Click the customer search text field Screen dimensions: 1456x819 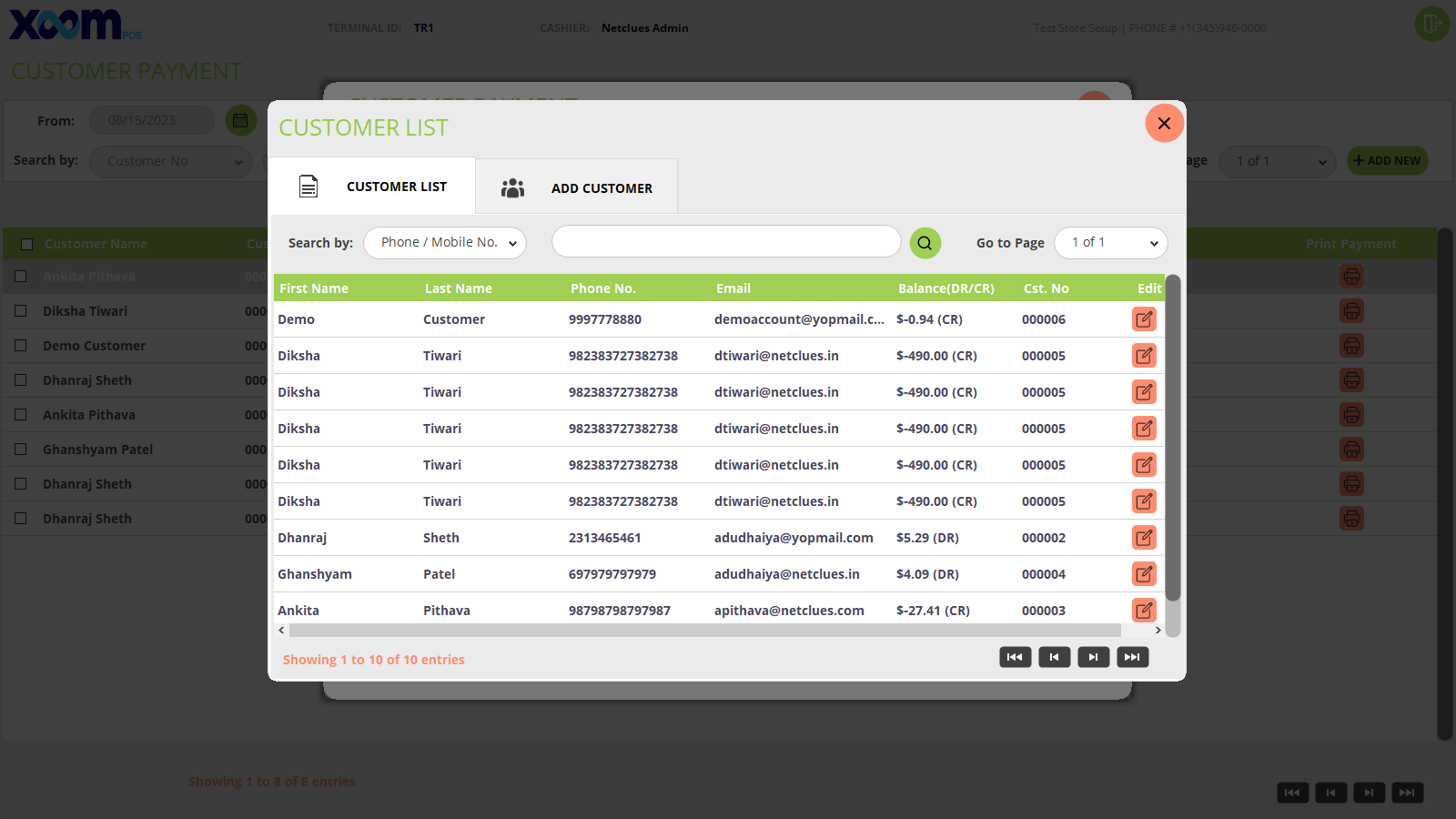tap(725, 242)
